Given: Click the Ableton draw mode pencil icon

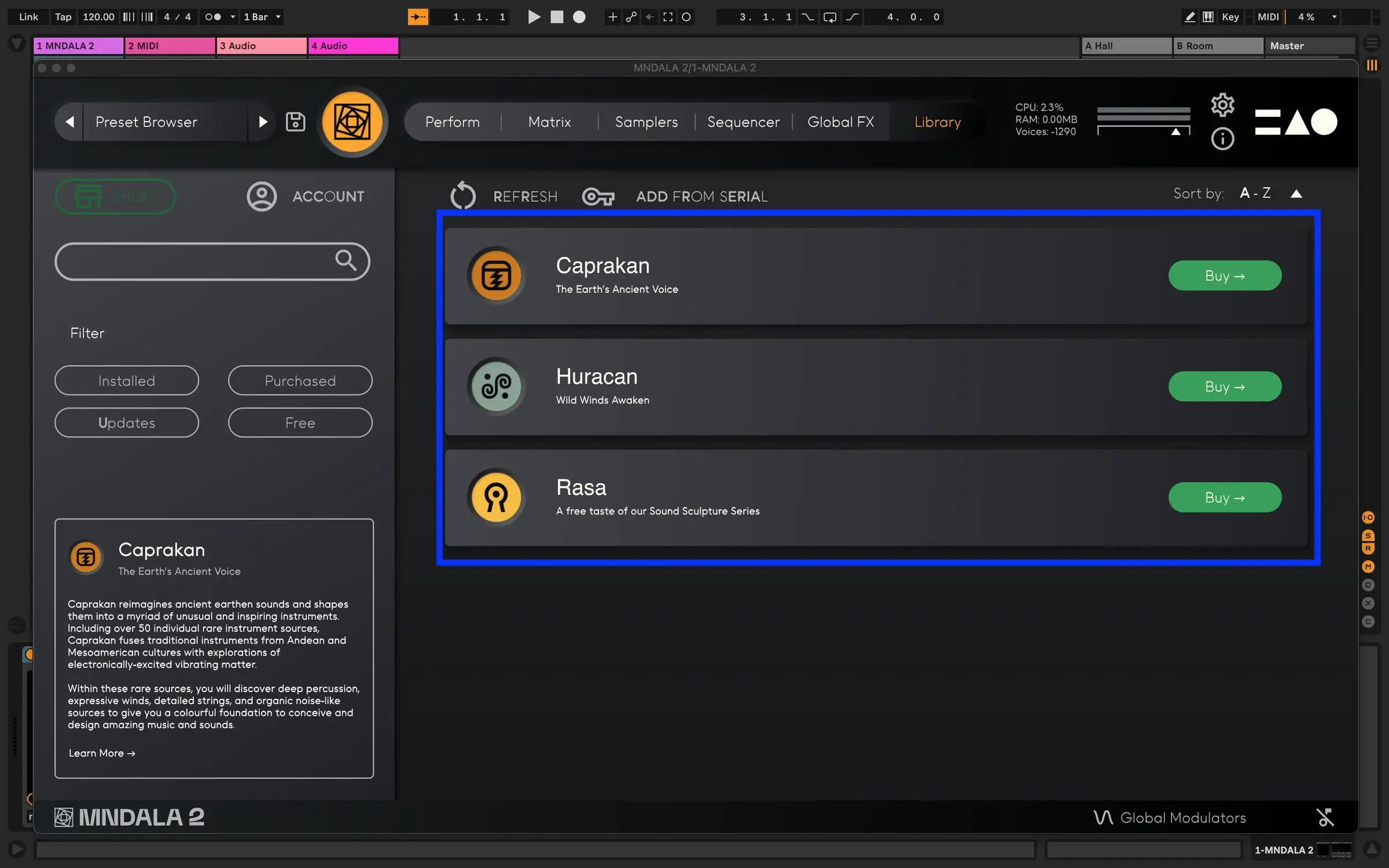Looking at the screenshot, I should coord(1189,17).
